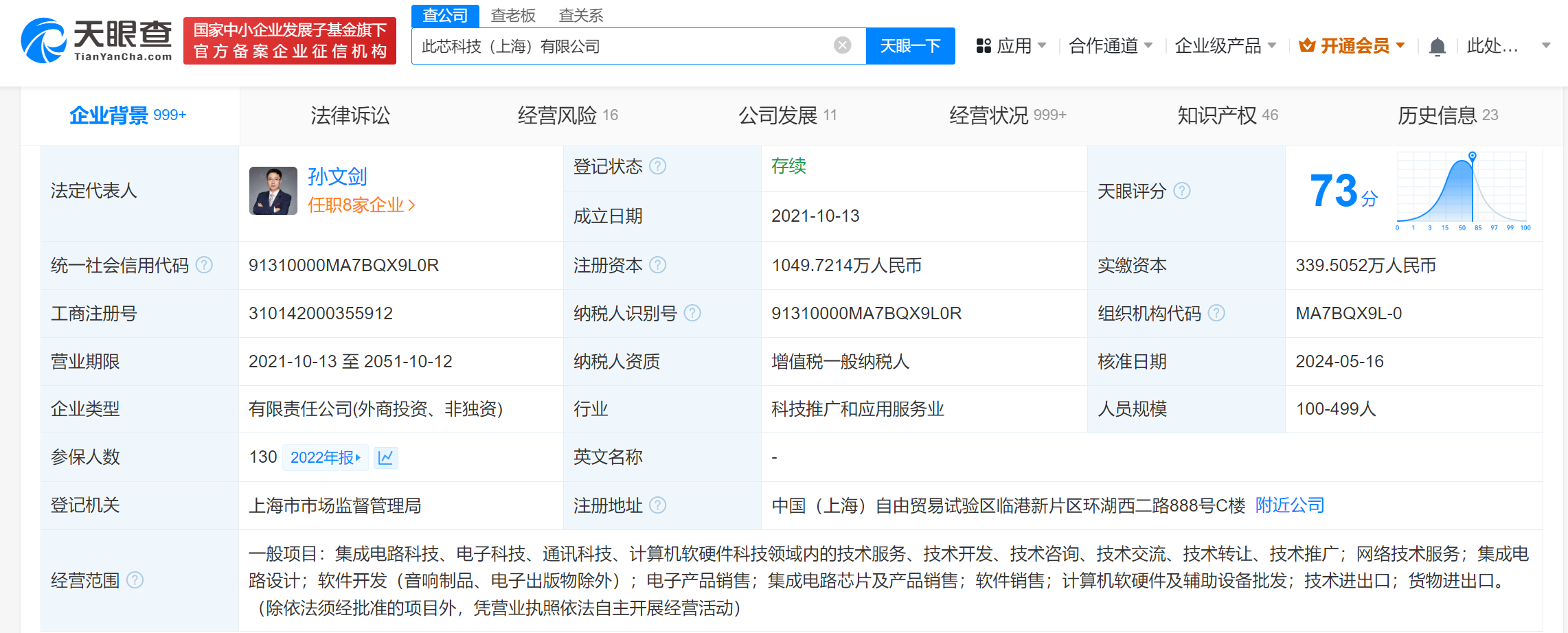Click help icon next to 注册地址

(657, 505)
